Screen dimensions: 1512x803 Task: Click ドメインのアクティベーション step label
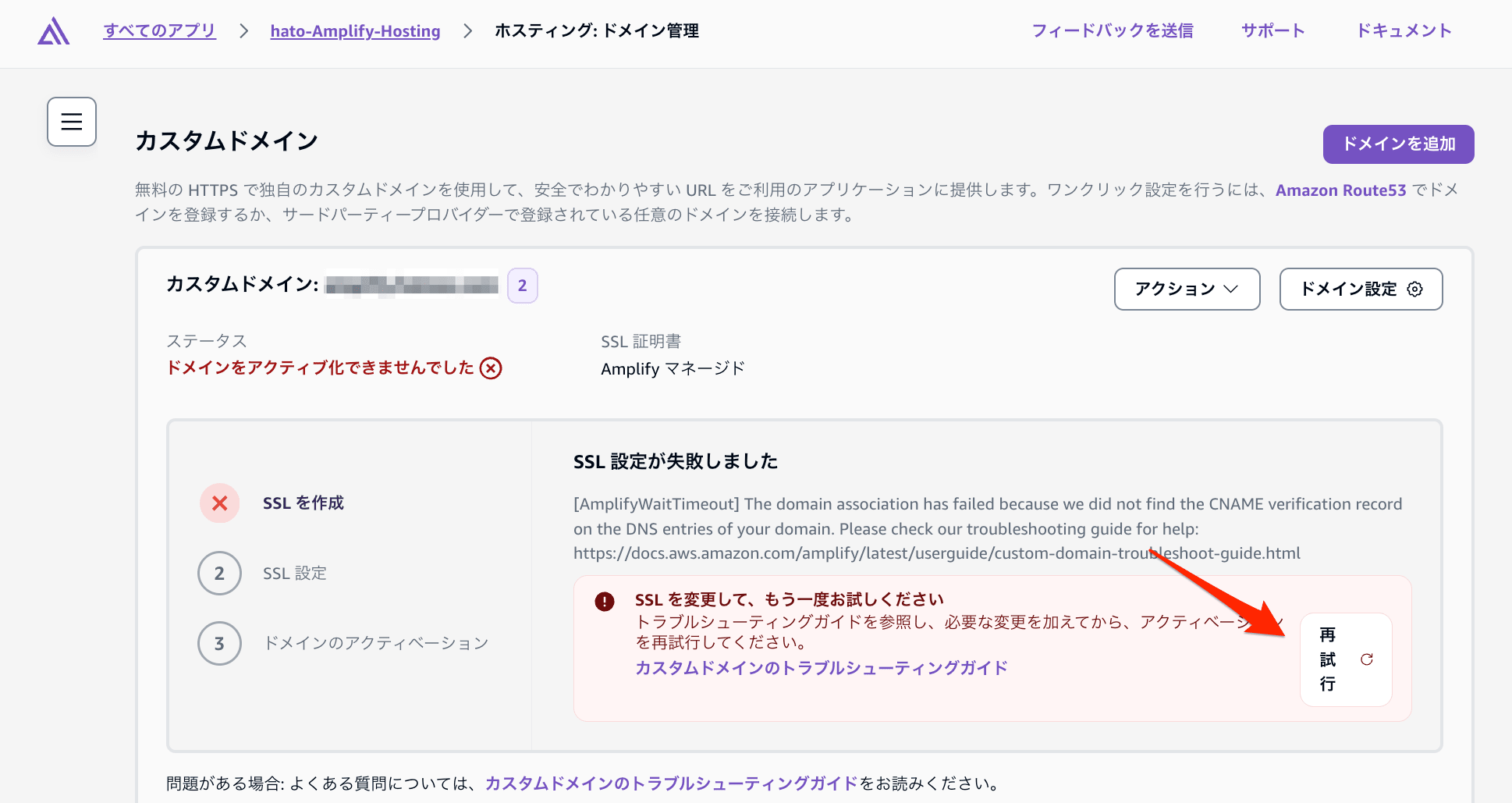376,644
